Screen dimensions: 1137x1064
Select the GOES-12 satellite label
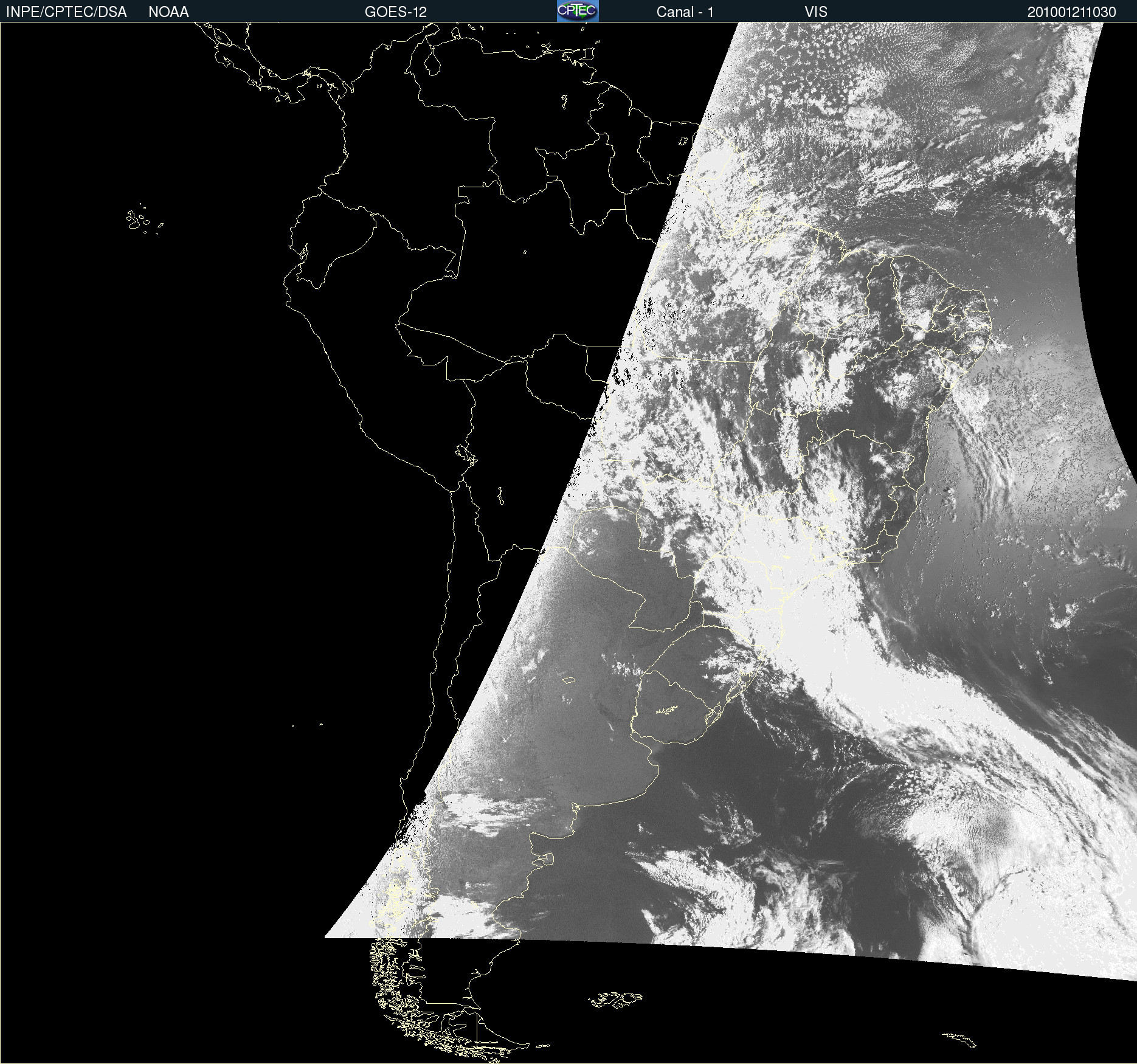[x=396, y=12]
